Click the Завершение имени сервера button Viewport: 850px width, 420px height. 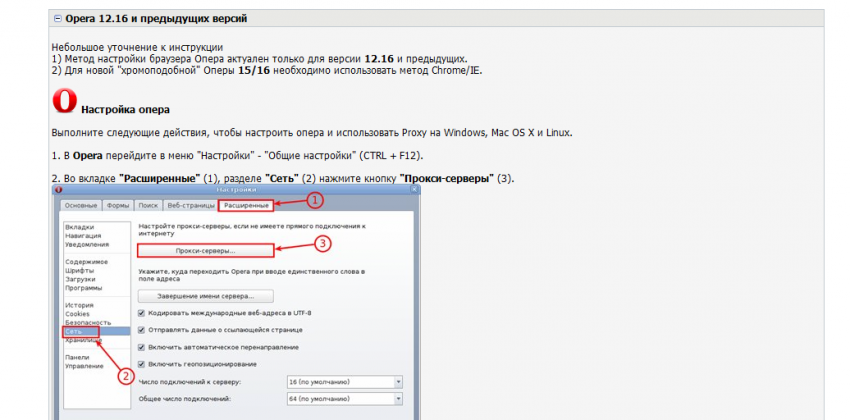click(205, 297)
